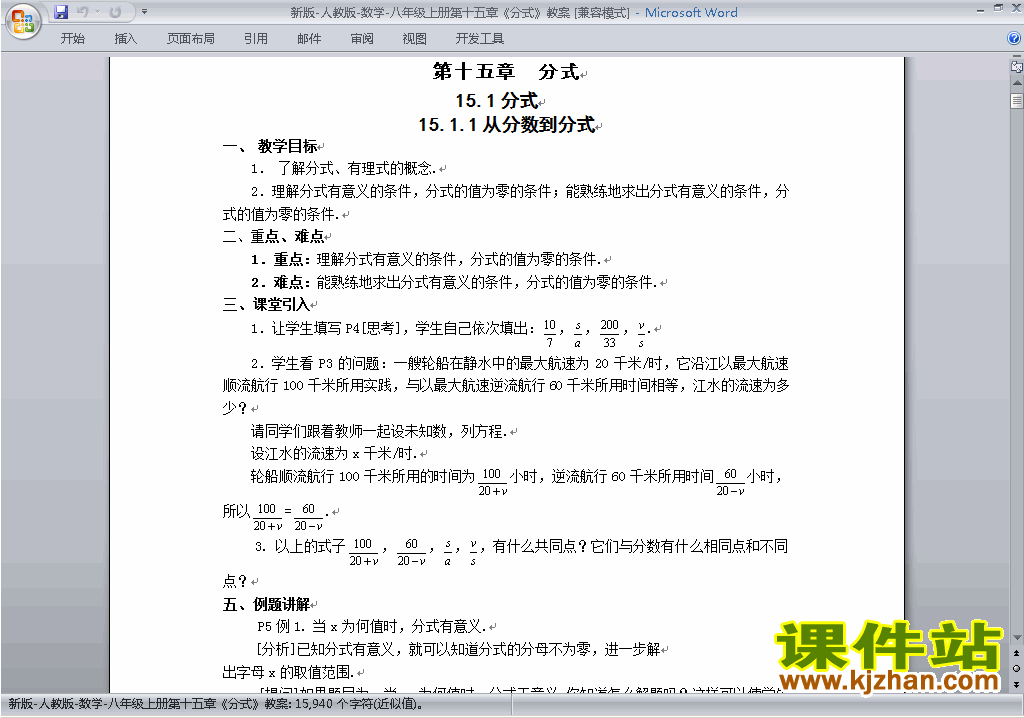Click the status bar word count 15,940 个字符

coord(360,704)
